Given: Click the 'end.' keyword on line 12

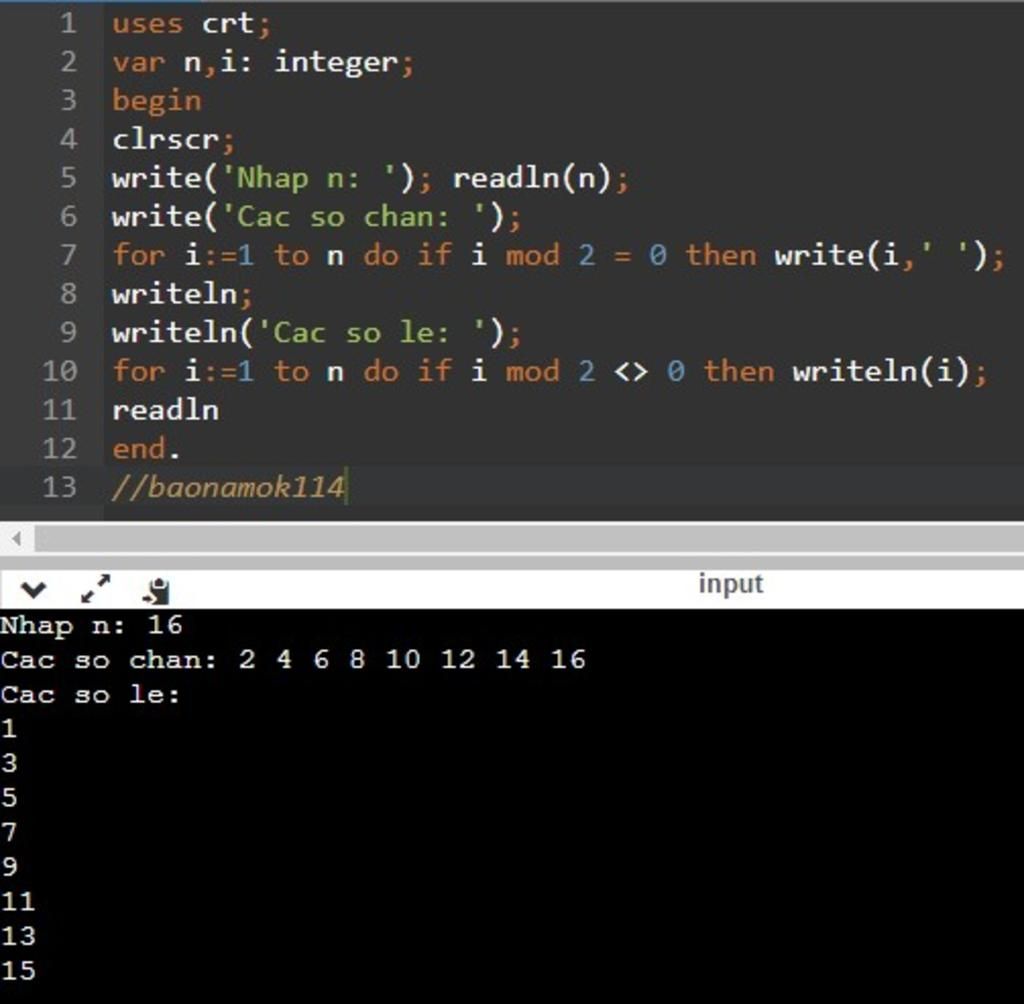Looking at the screenshot, I should point(146,449).
